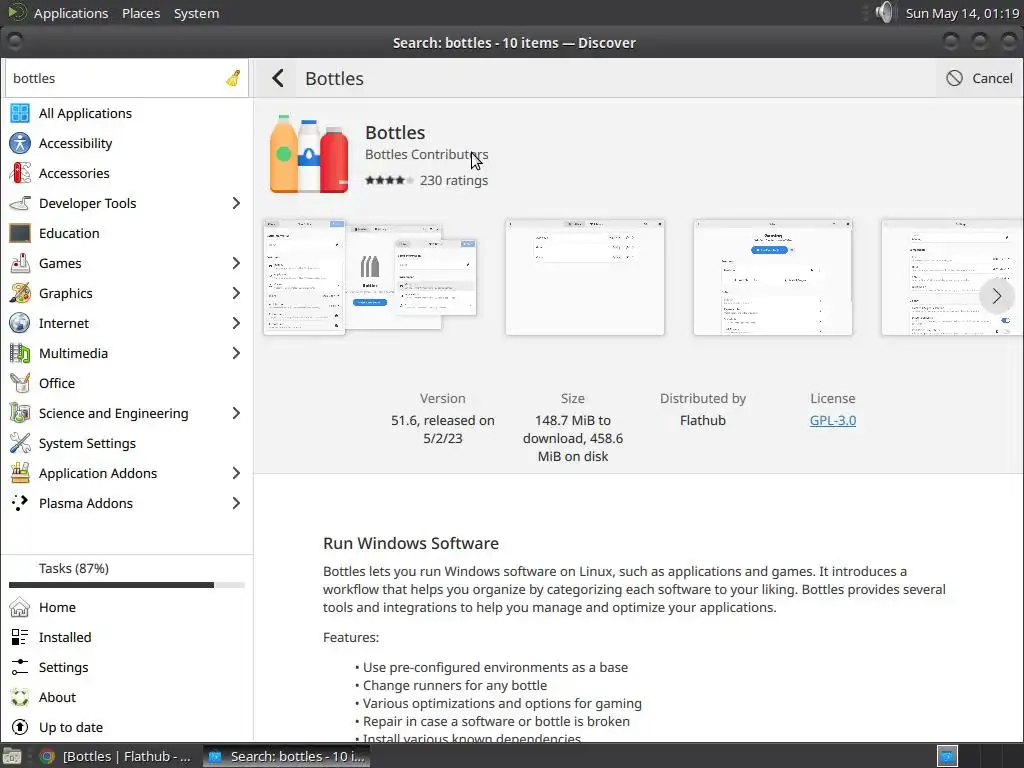Click the Tasks progress bar

[x=127, y=585]
